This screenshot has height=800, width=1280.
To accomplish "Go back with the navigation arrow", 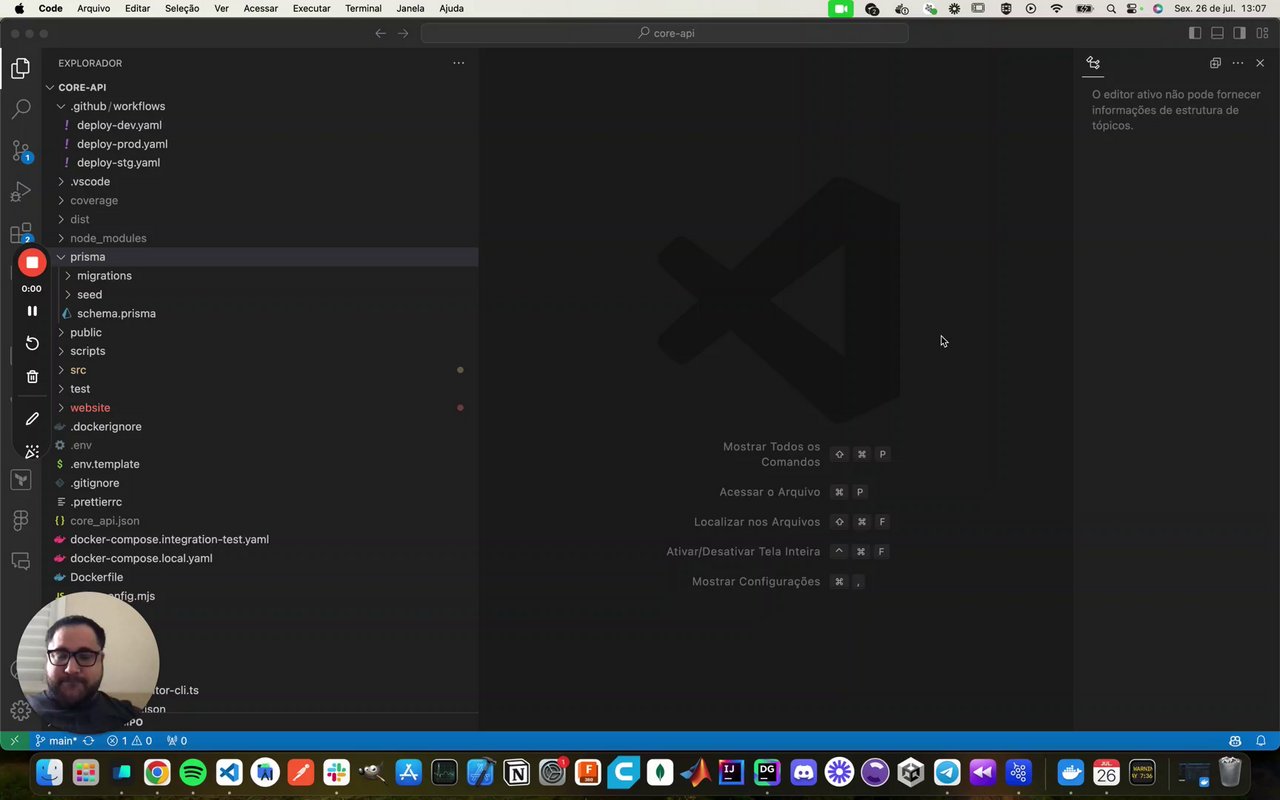I will pyautogui.click(x=380, y=33).
